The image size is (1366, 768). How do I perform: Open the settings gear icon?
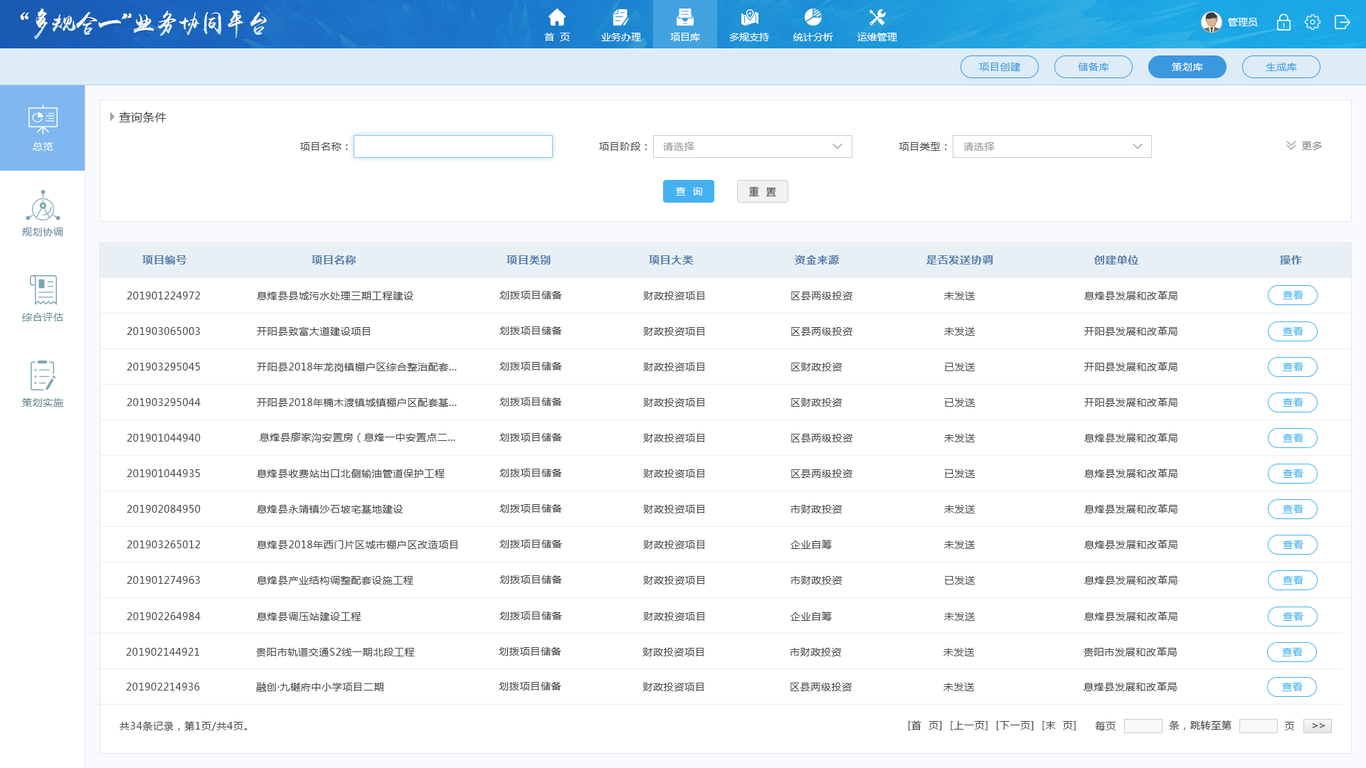(1312, 22)
